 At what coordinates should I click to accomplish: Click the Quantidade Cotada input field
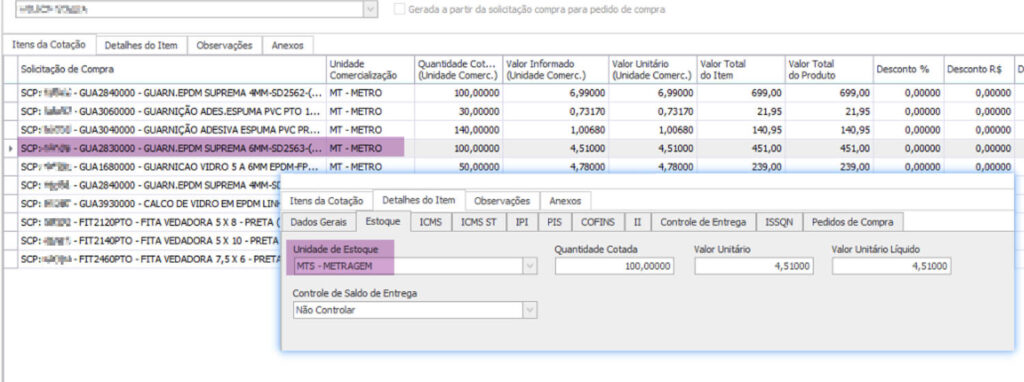(615, 266)
